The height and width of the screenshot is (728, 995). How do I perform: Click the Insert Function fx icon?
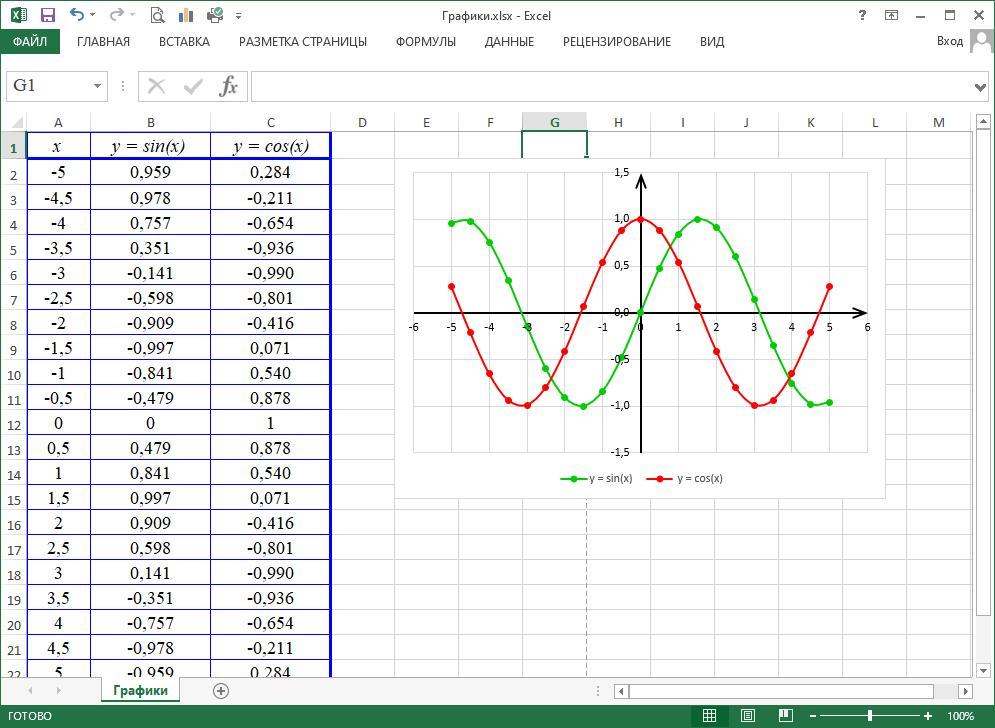[x=229, y=86]
